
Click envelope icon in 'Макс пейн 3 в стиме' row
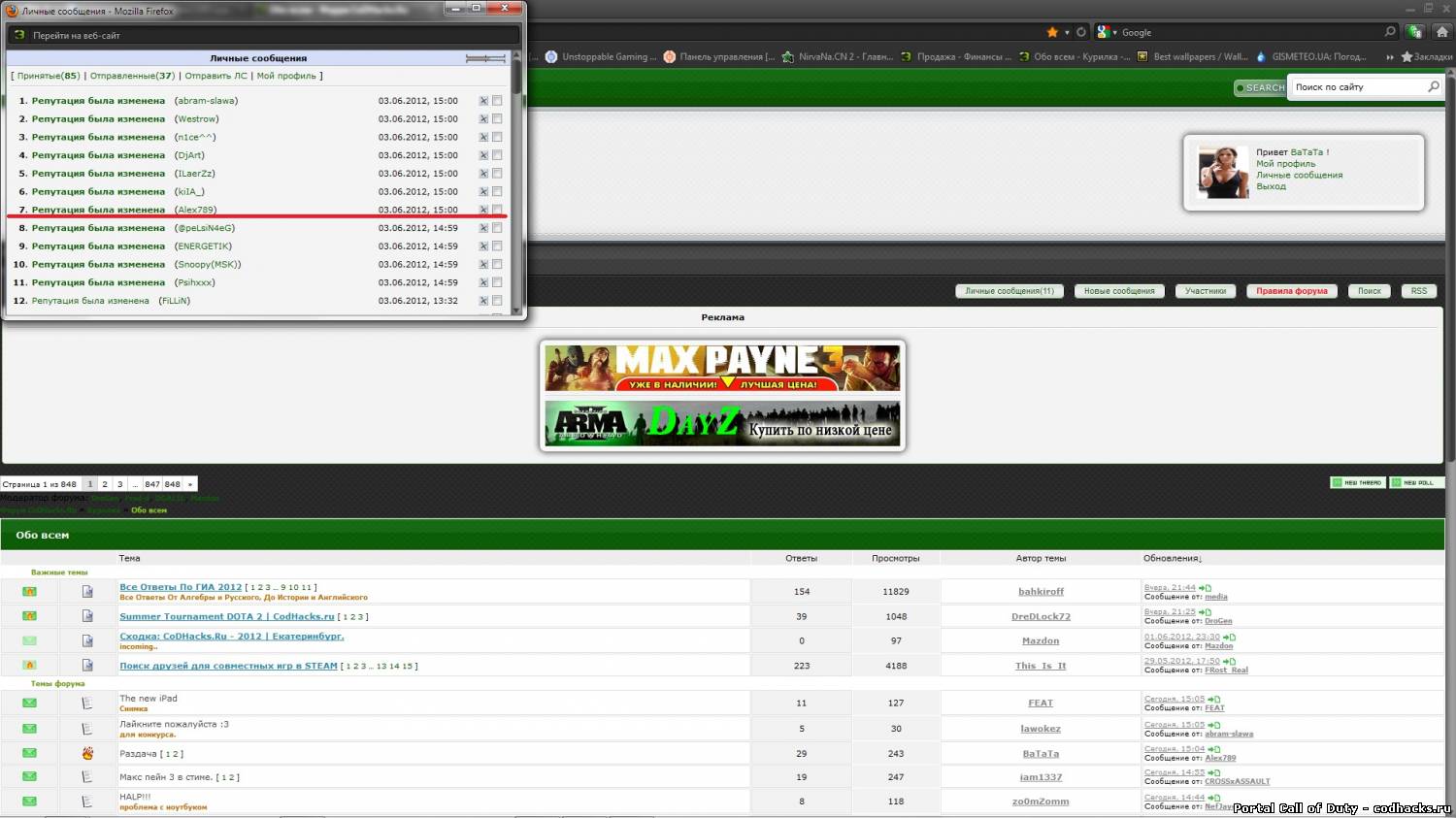tap(29, 776)
